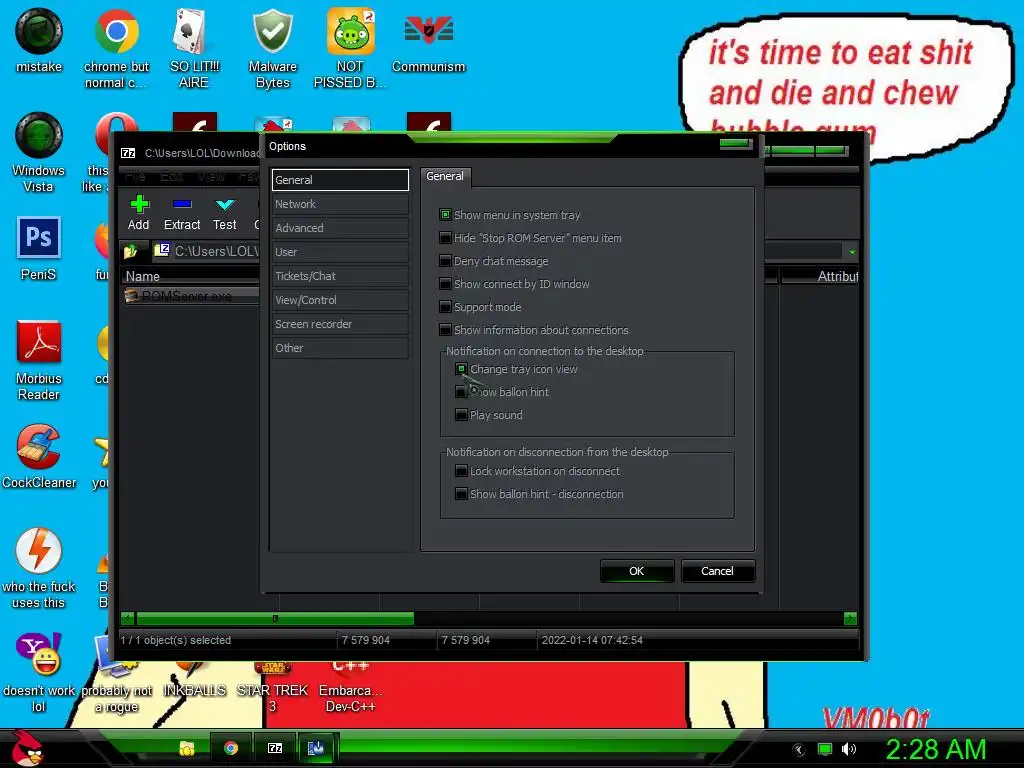Click the Extract icon in 7-Zip toolbar
This screenshot has width=1024, height=768.
[182, 213]
